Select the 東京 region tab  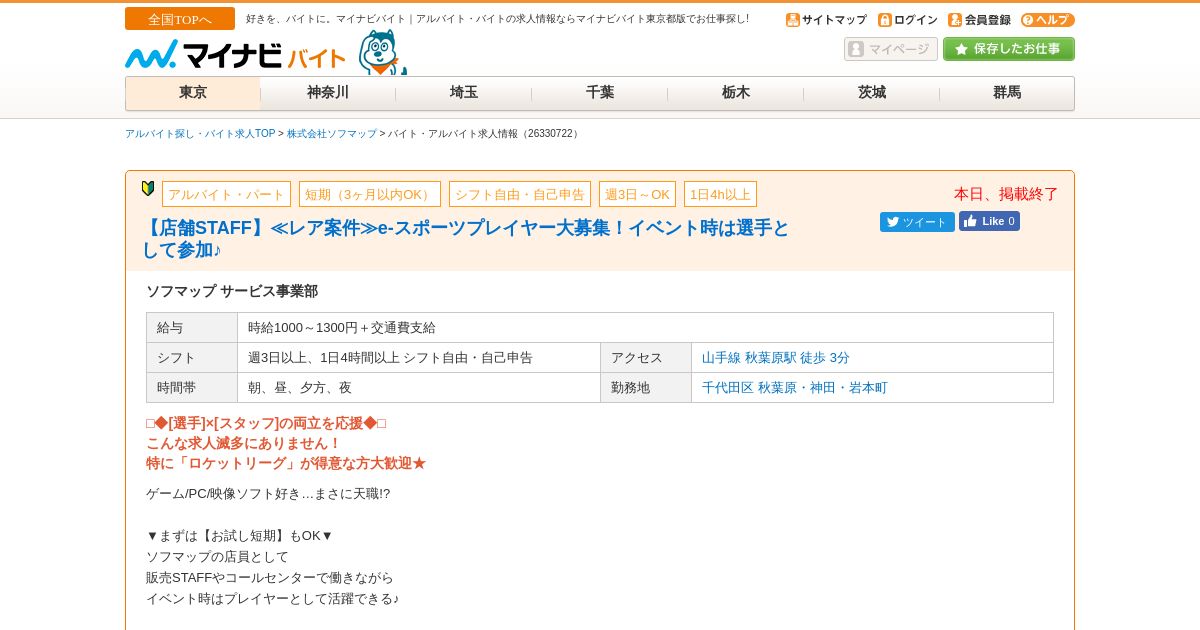click(x=193, y=93)
